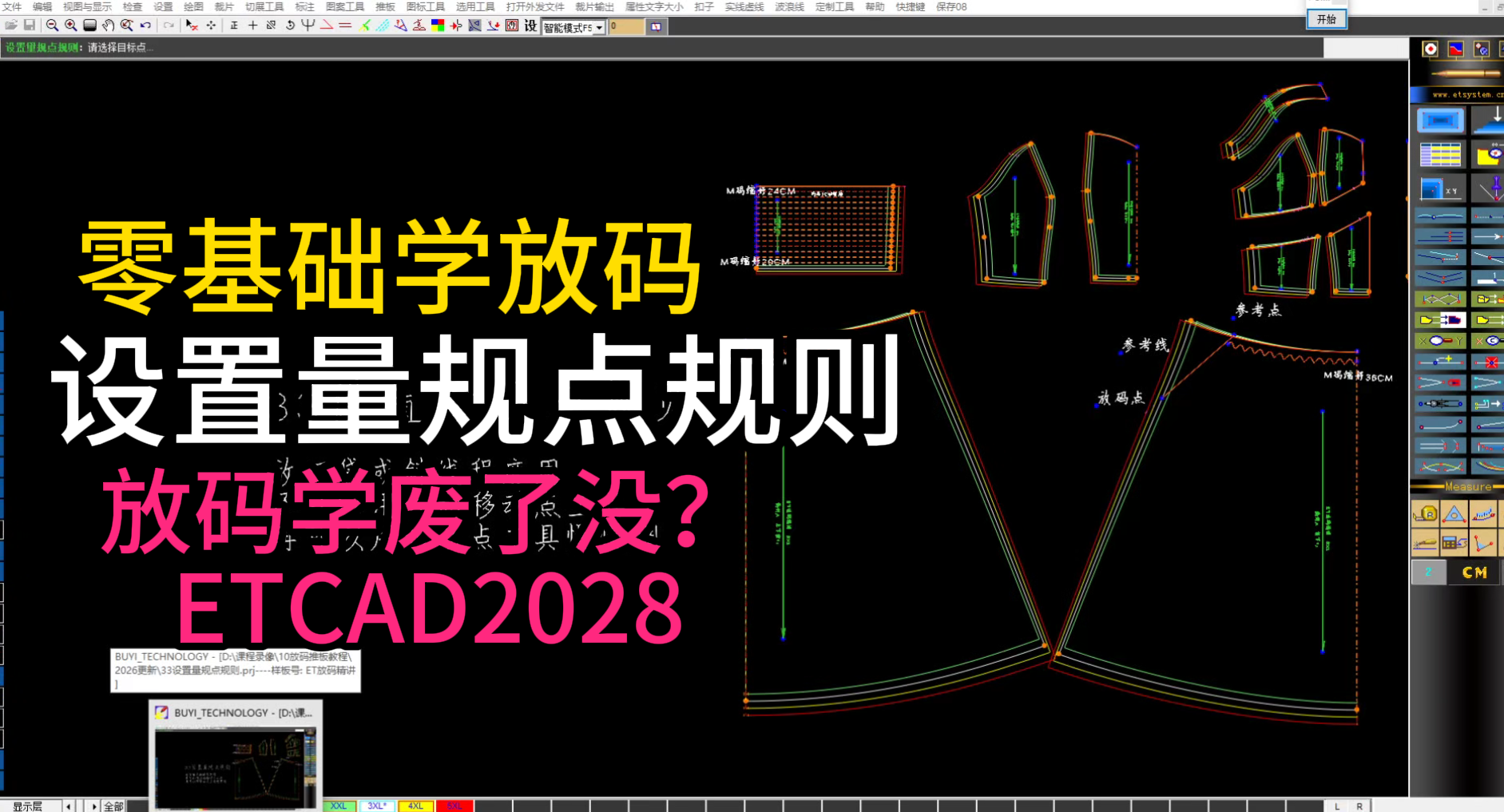Select the XXL size button at the bottom
The height and width of the screenshot is (812, 1504).
[x=339, y=806]
